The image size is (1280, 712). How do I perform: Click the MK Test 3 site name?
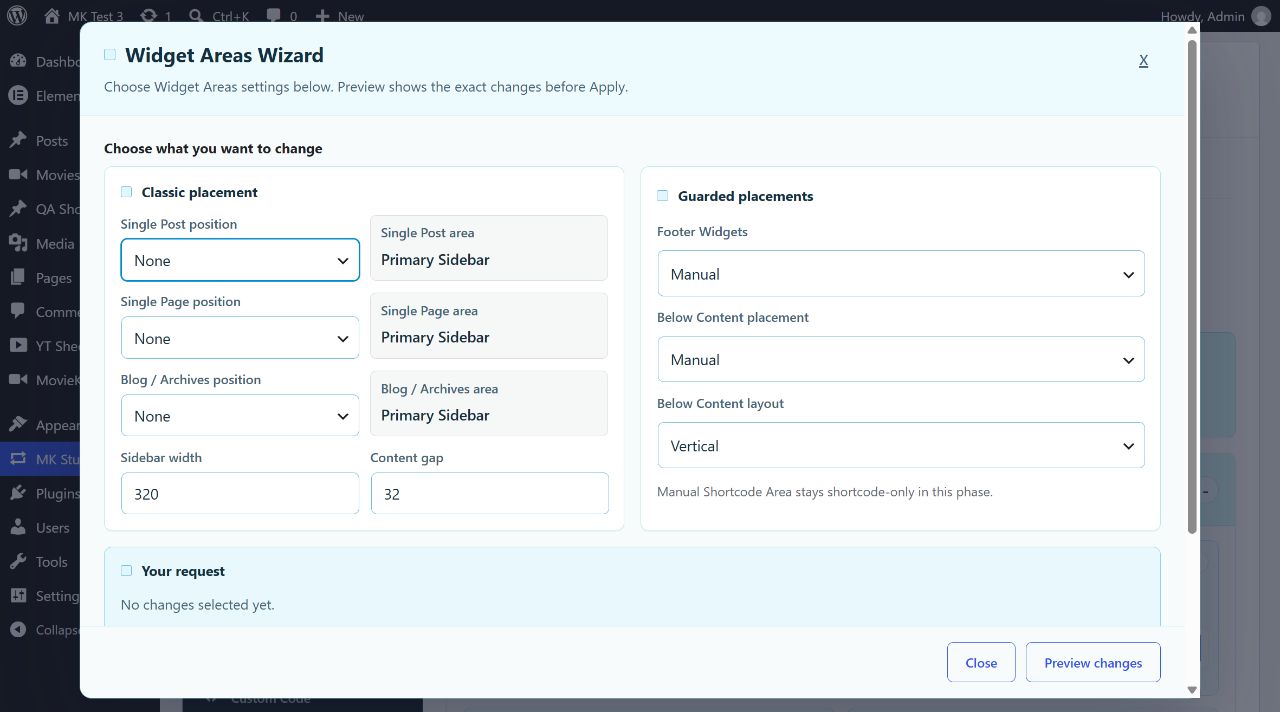tap(96, 16)
